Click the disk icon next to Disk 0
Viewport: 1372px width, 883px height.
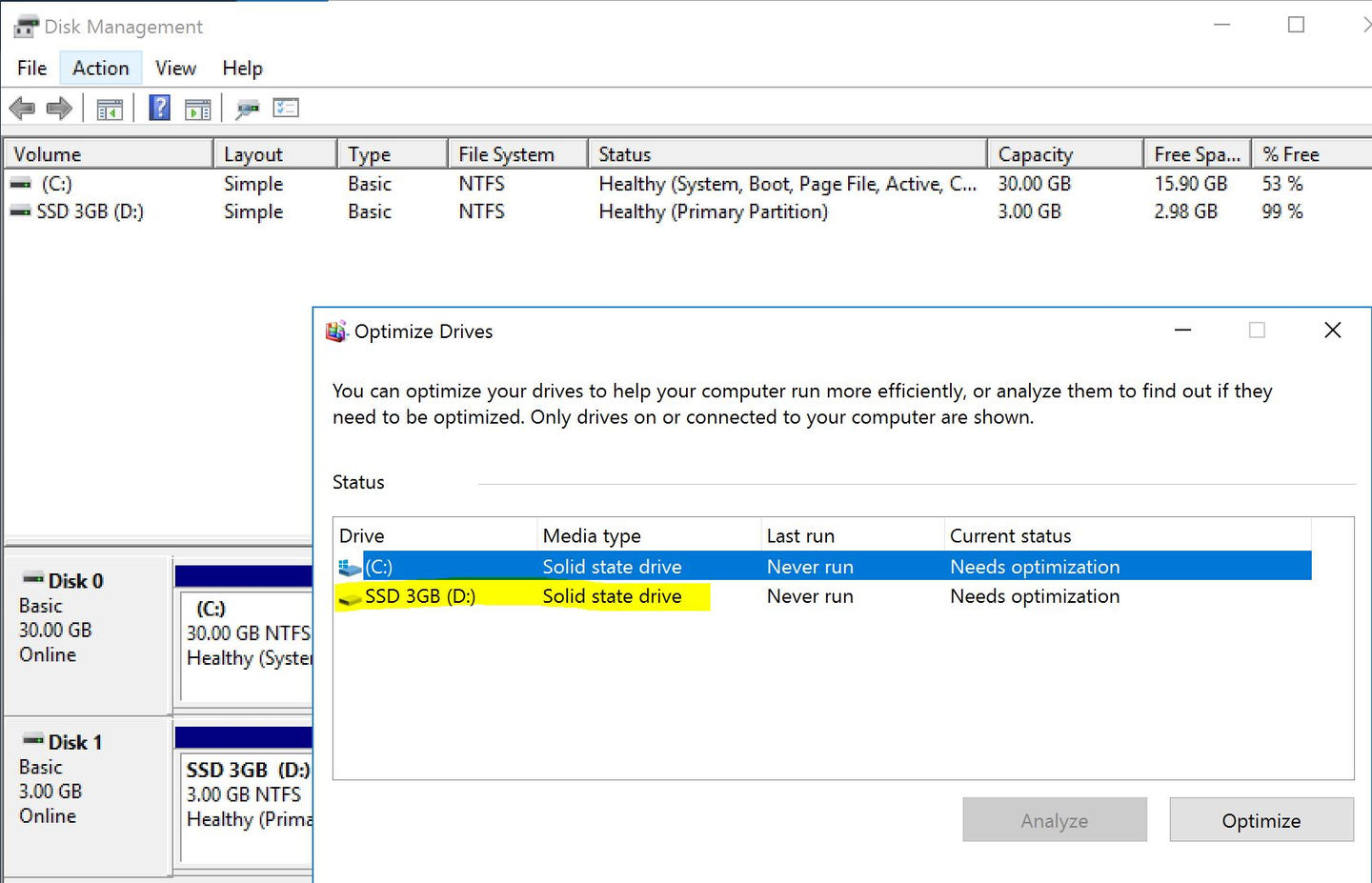[x=33, y=579]
